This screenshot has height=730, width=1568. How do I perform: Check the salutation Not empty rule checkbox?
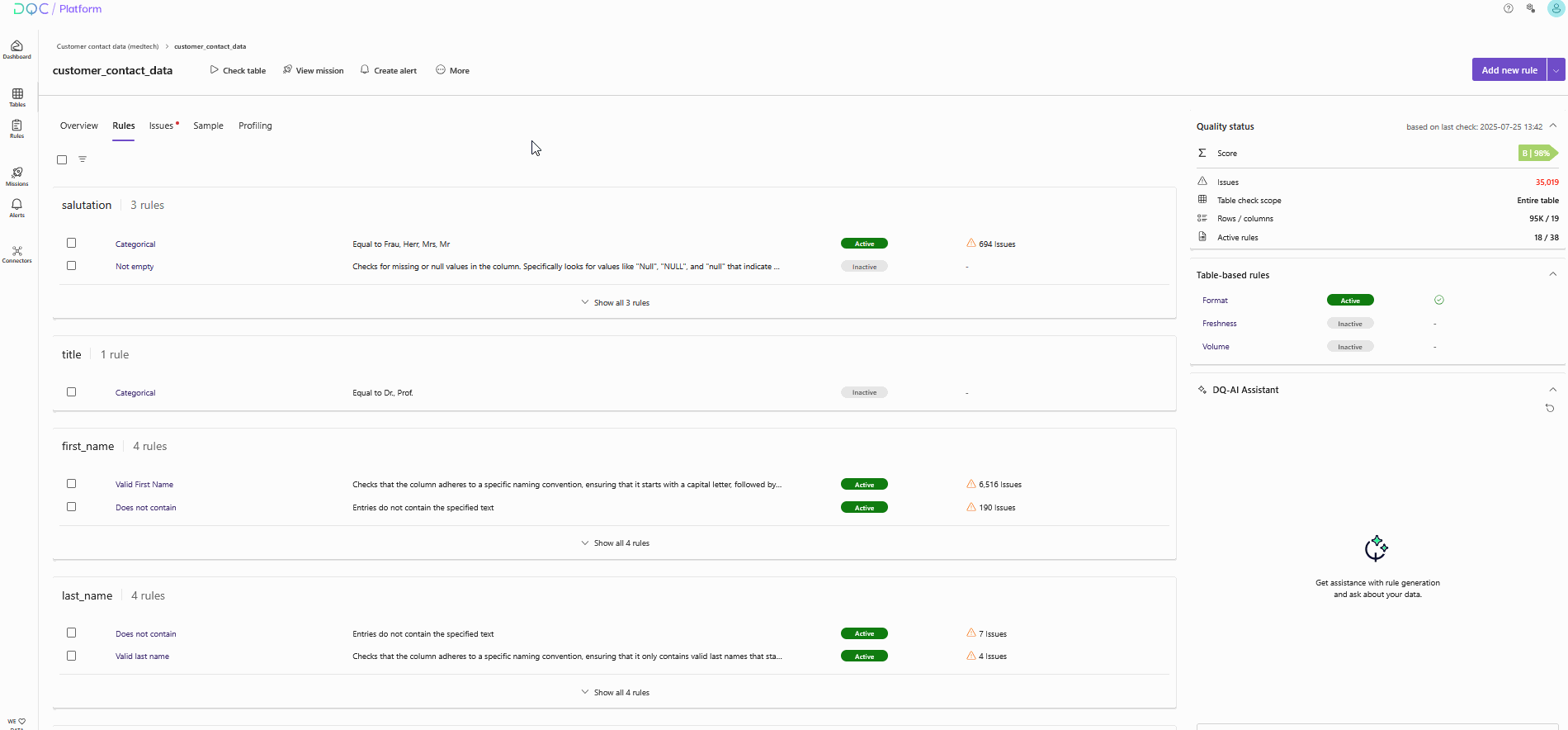click(72, 266)
